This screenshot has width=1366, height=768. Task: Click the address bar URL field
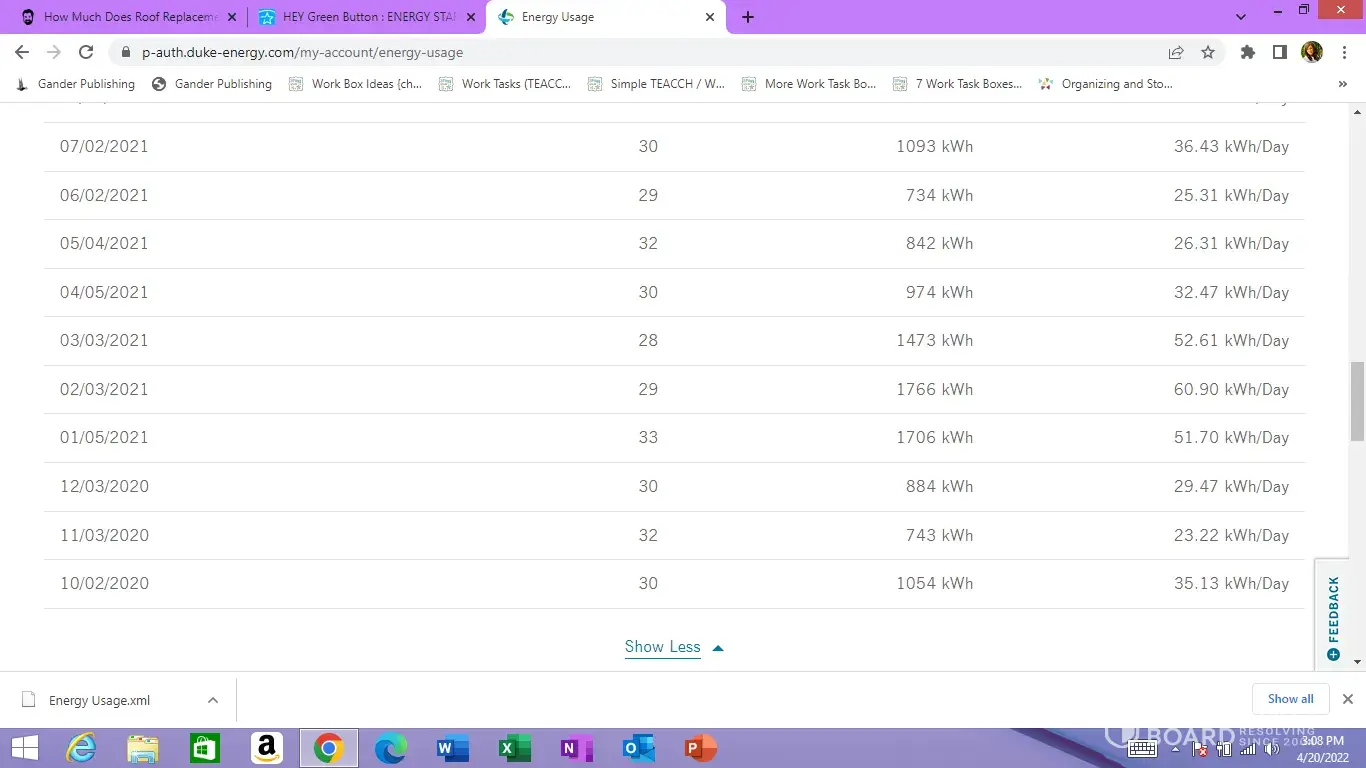click(x=640, y=52)
